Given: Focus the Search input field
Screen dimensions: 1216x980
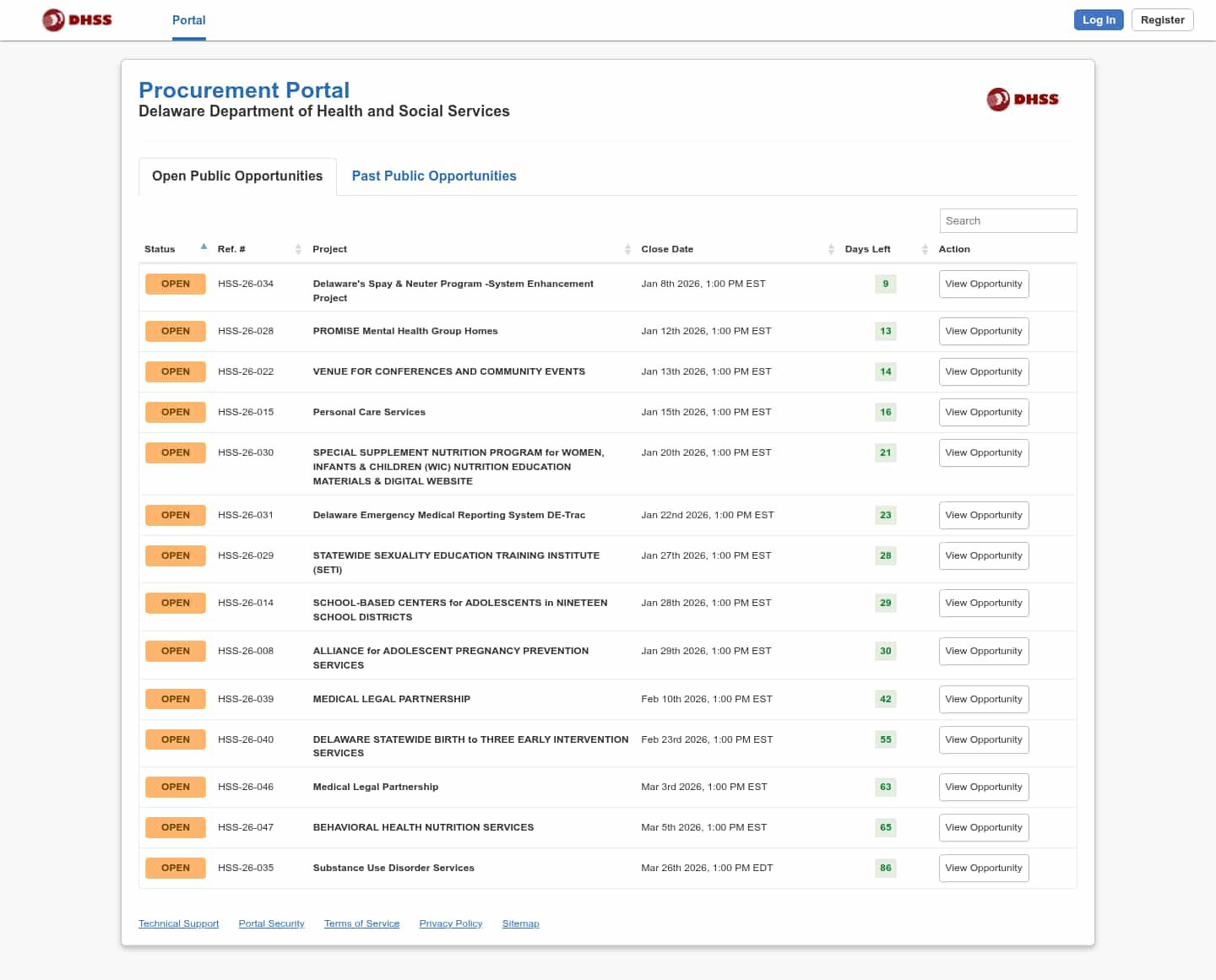Looking at the screenshot, I should pyautogui.click(x=1007, y=220).
